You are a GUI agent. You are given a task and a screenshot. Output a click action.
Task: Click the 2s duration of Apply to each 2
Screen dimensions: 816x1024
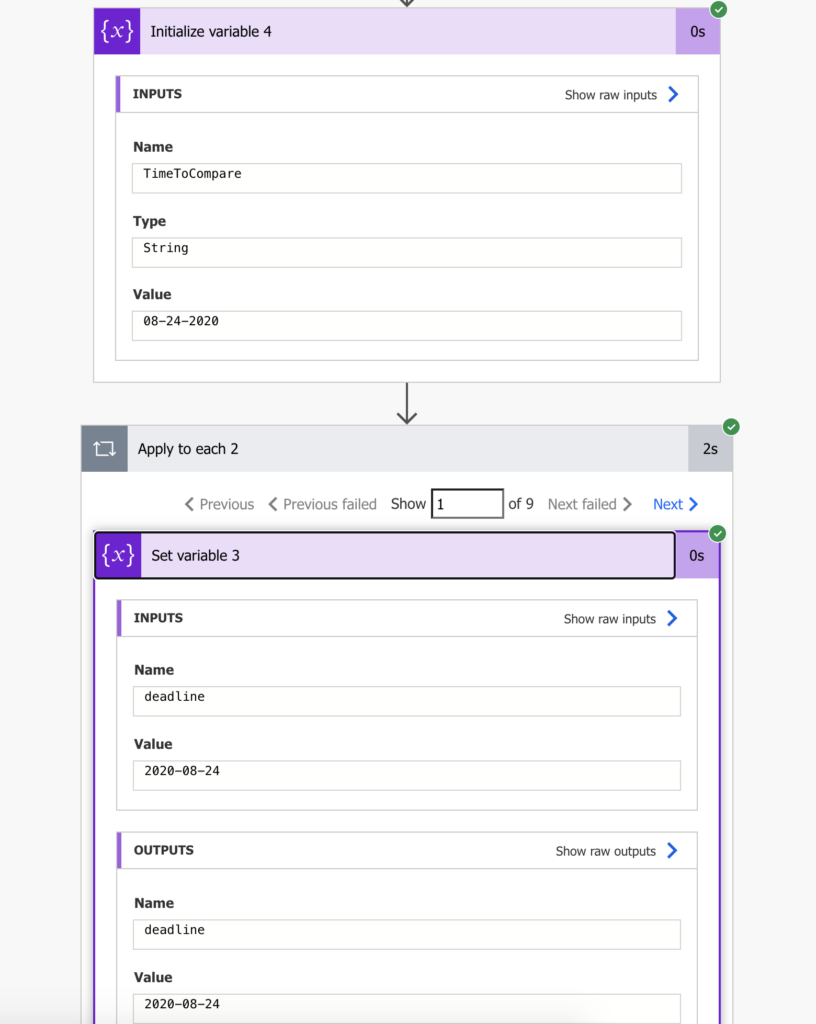[x=710, y=449]
